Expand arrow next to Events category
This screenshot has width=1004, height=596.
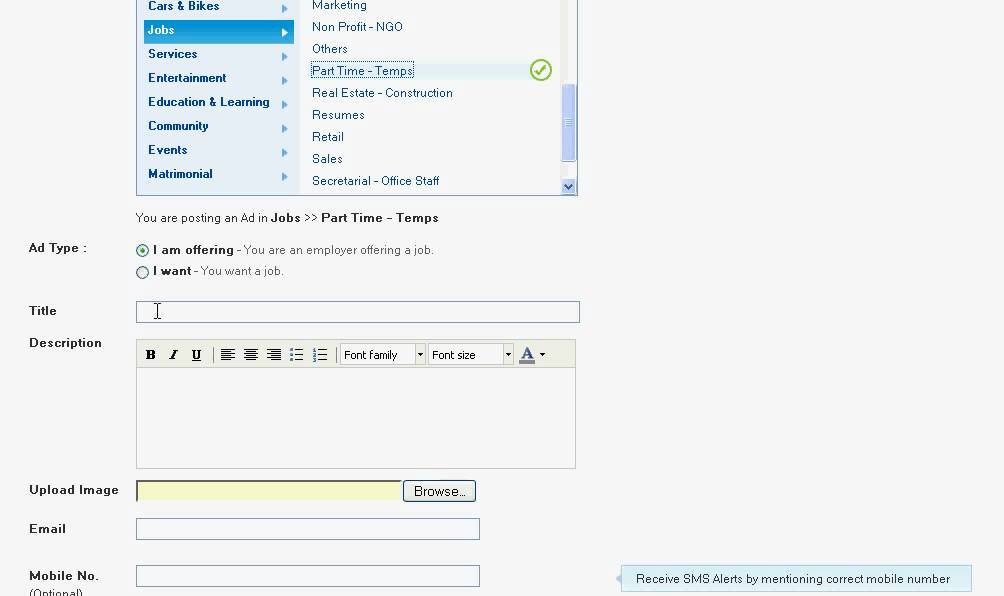point(285,152)
